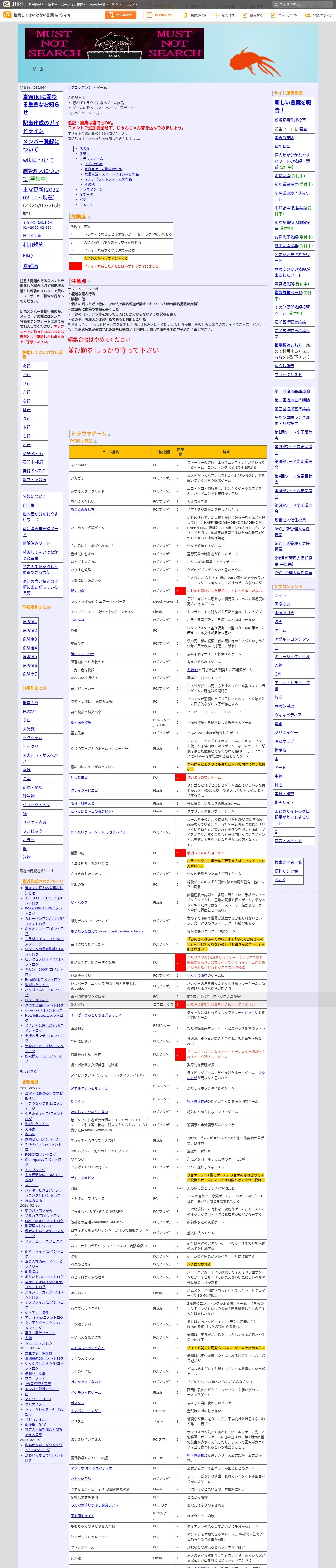The image size is (336, 1568).
Task: Open 当Wikiに関わる重要なお知らせ sidebar link
Action: tap(41, 105)
